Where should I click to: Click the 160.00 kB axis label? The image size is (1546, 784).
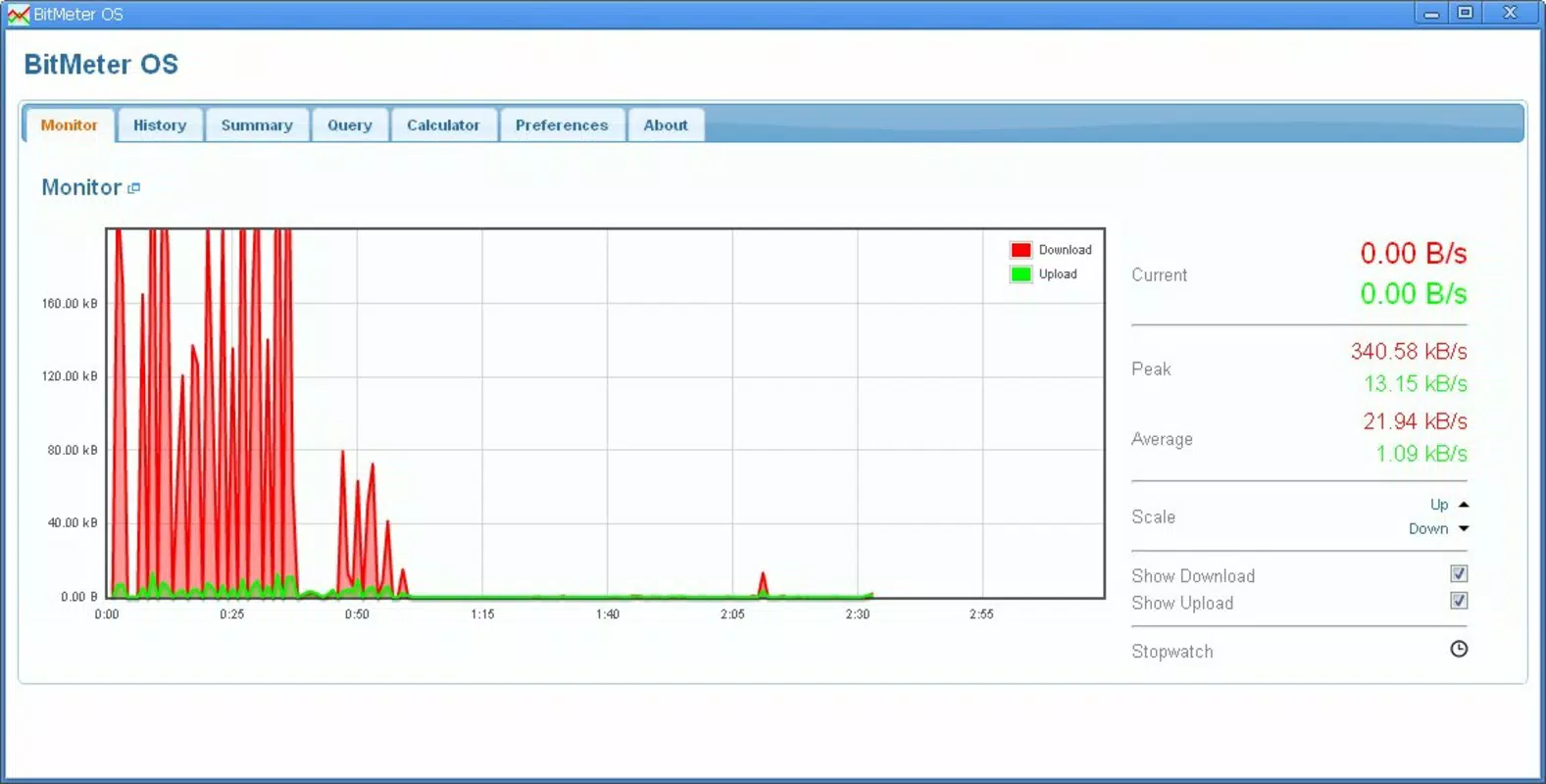click(x=70, y=304)
